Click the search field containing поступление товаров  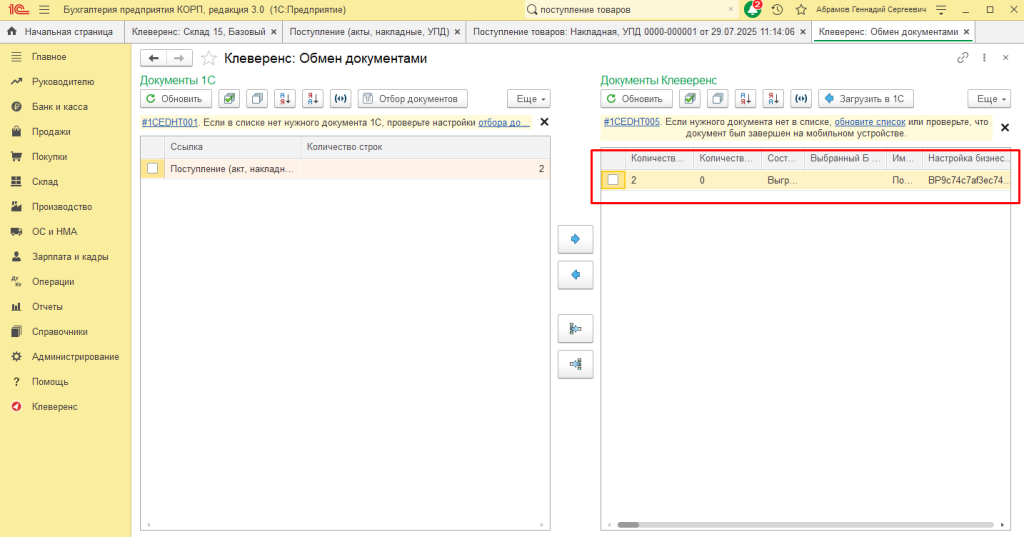pos(630,9)
